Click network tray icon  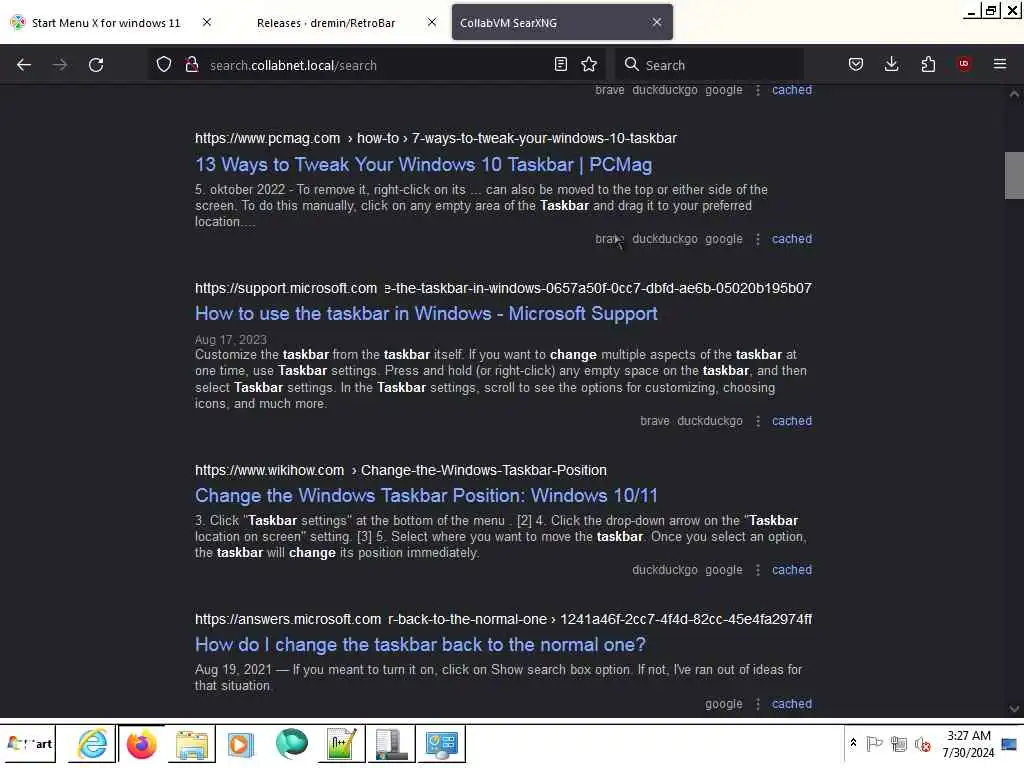(899, 743)
